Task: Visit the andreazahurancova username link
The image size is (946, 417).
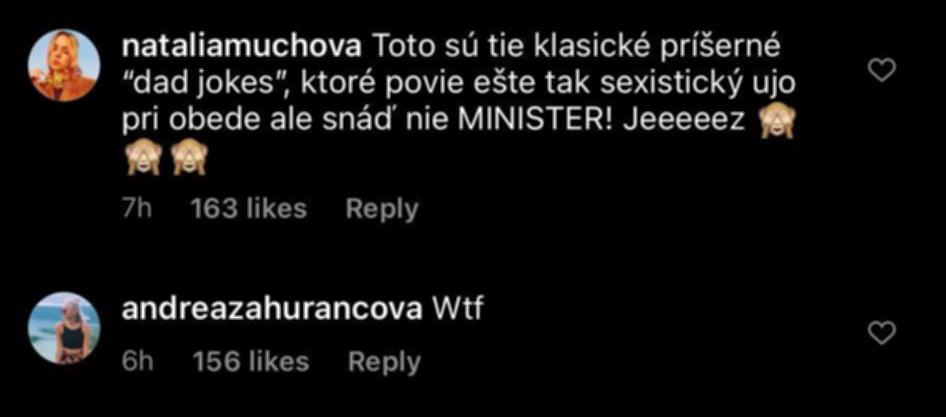Action: [x=271, y=310]
